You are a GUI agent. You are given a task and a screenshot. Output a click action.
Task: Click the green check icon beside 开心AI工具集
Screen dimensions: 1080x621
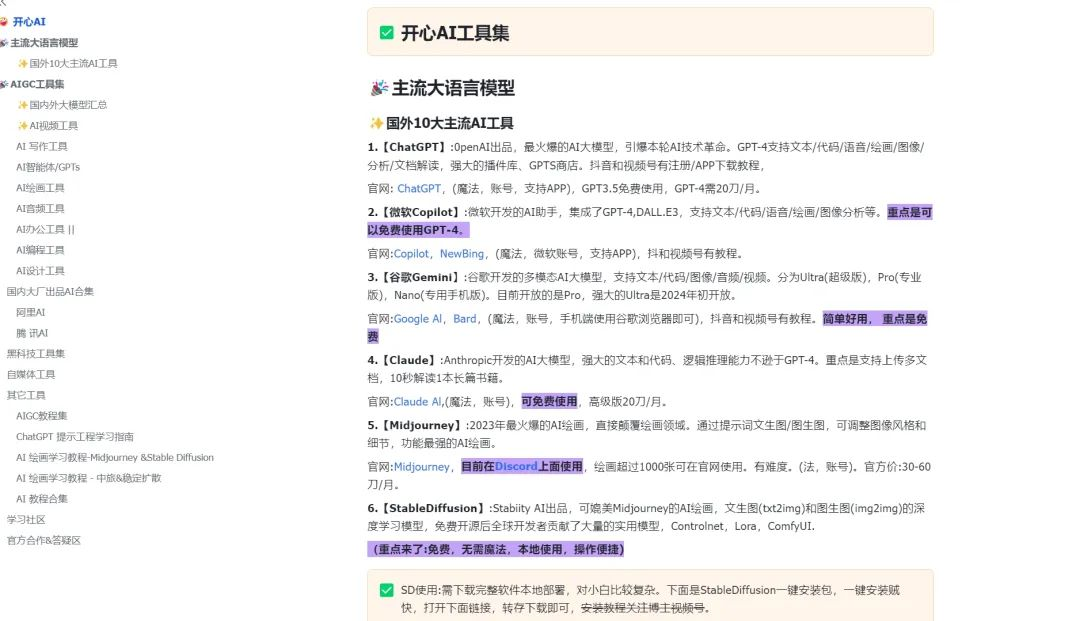pos(386,33)
